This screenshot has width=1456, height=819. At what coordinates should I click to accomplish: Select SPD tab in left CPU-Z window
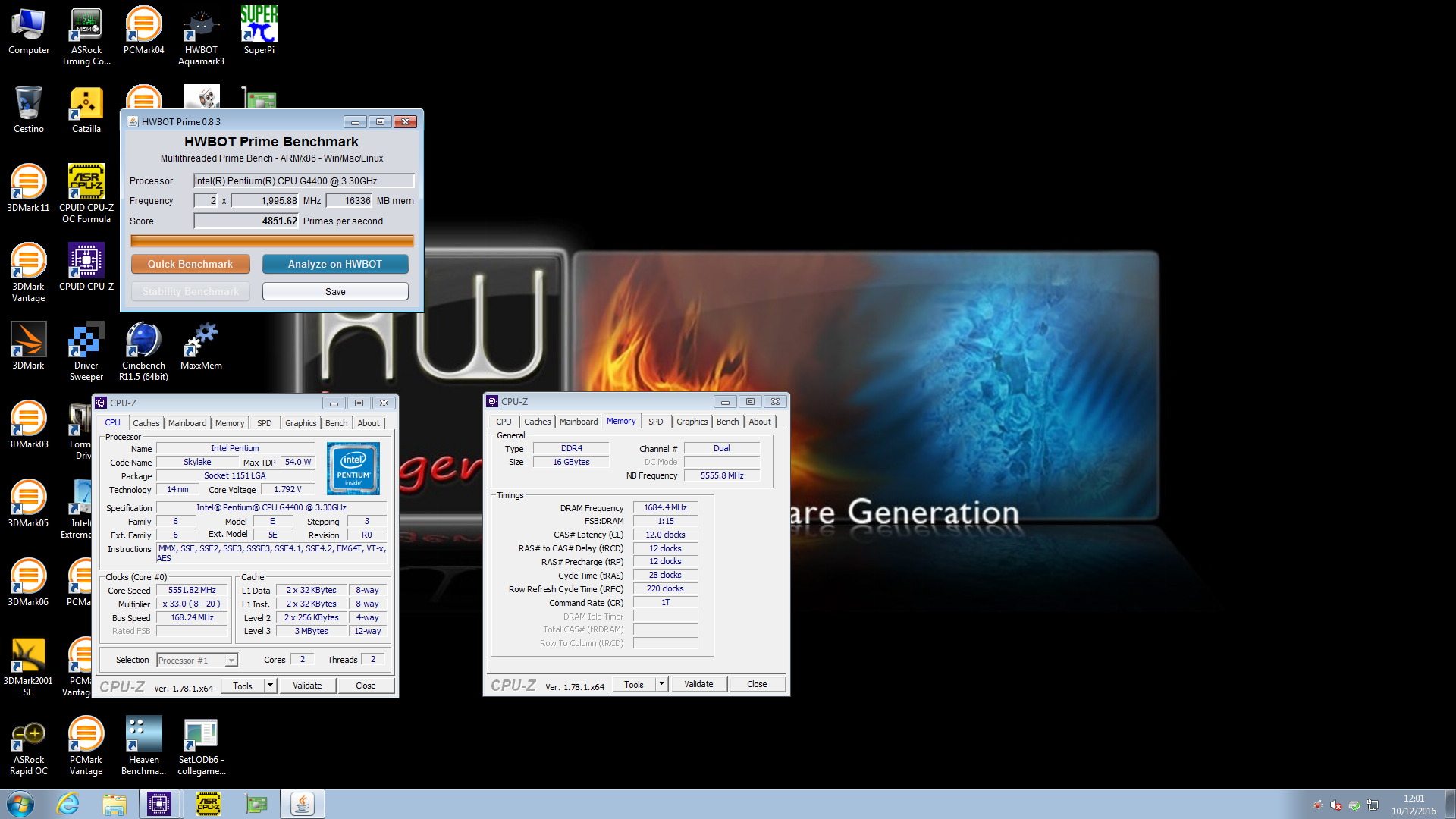click(x=264, y=423)
